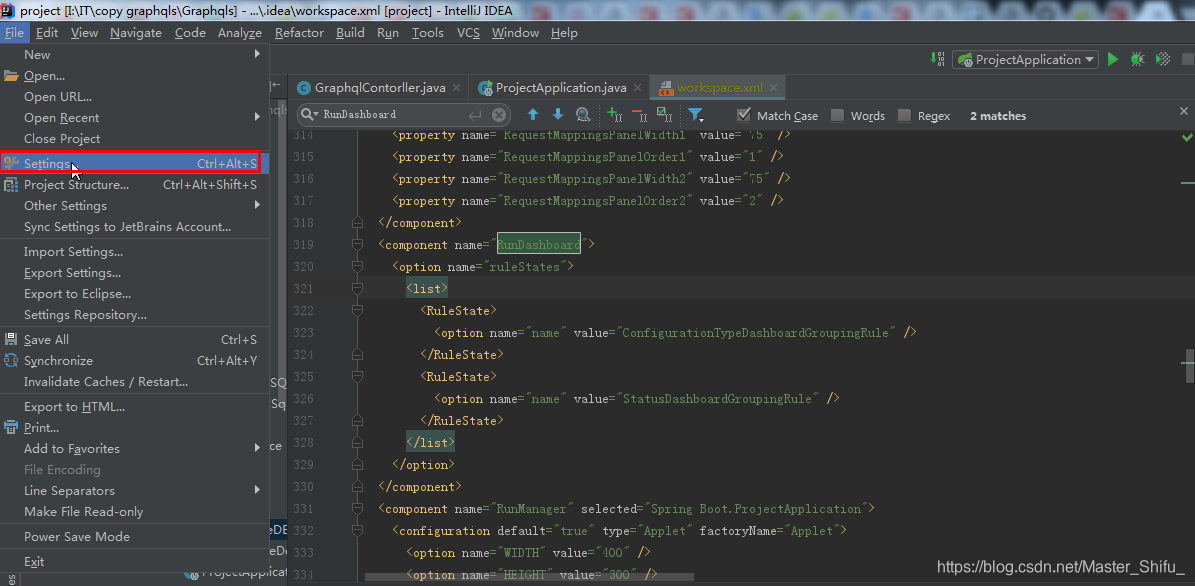Switch to GraphqlContorller.java tab
The image size is (1195, 586).
(x=380, y=88)
